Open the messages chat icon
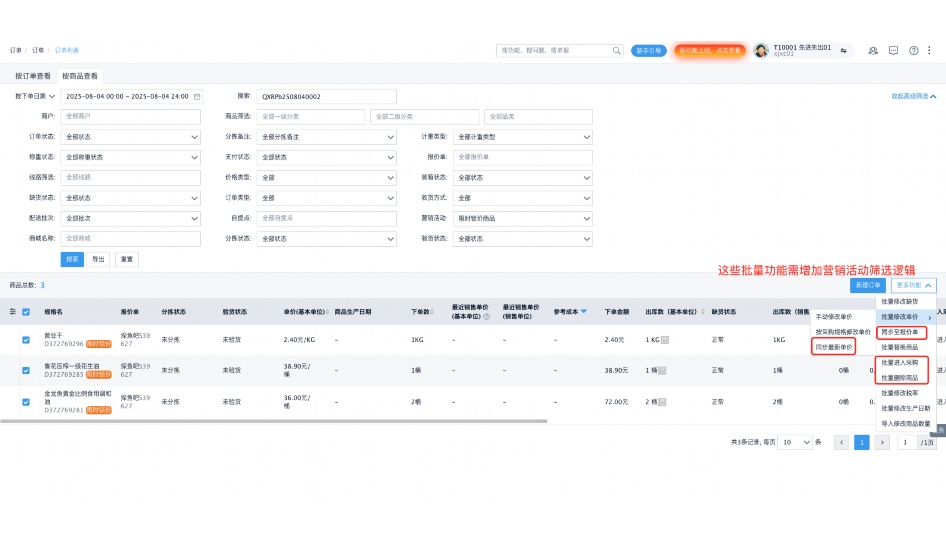Screen dimensions: 946x545 [x=892, y=50]
